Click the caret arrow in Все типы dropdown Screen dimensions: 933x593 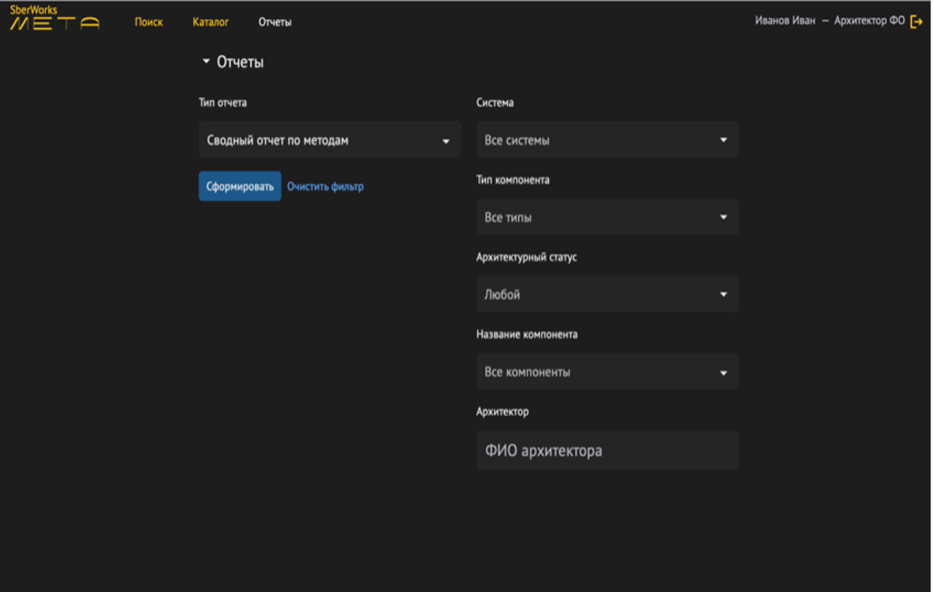(x=724, y=217)
